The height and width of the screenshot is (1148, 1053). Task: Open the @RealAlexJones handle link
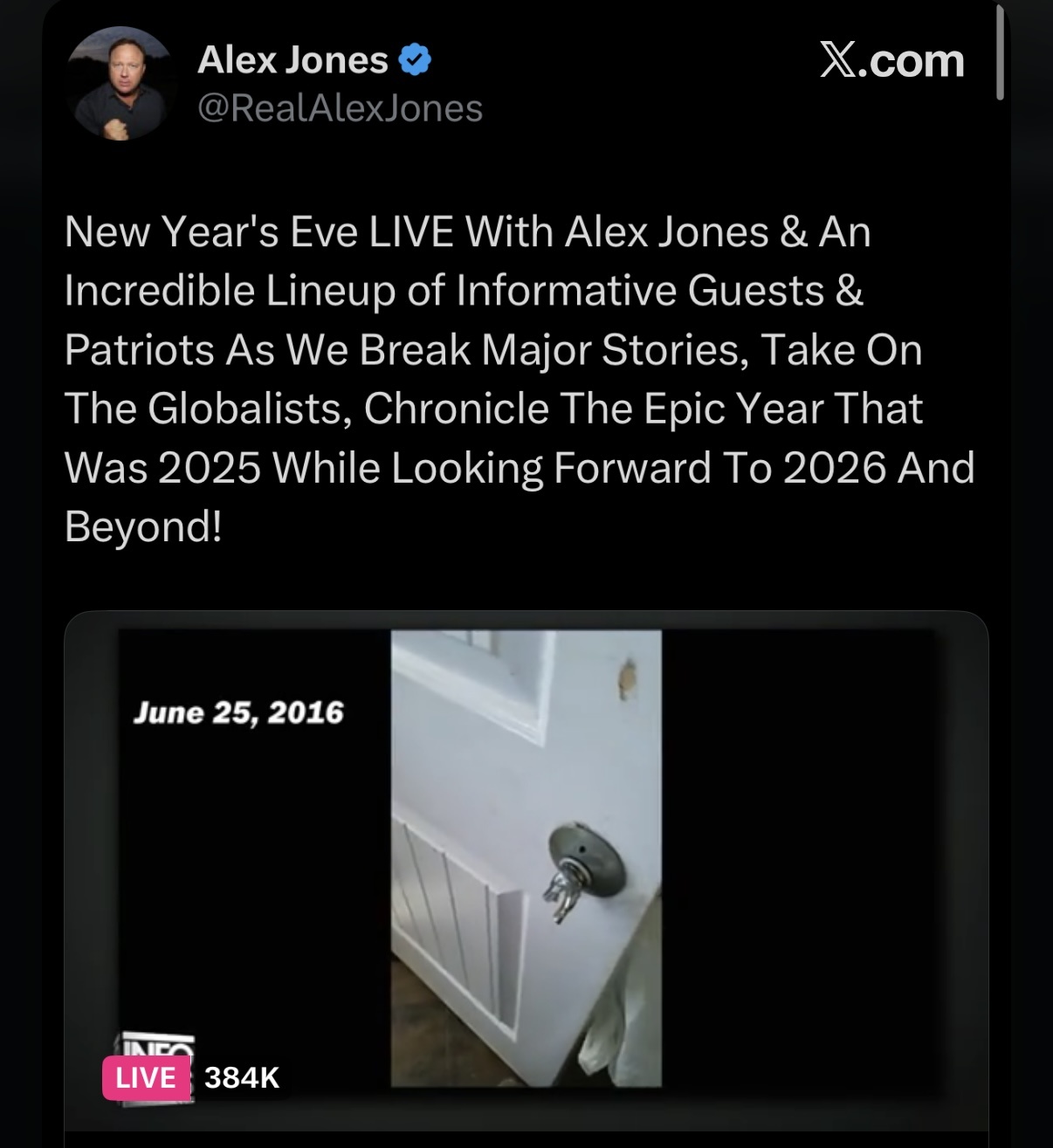pyautogui.click(x=340, y=108)
